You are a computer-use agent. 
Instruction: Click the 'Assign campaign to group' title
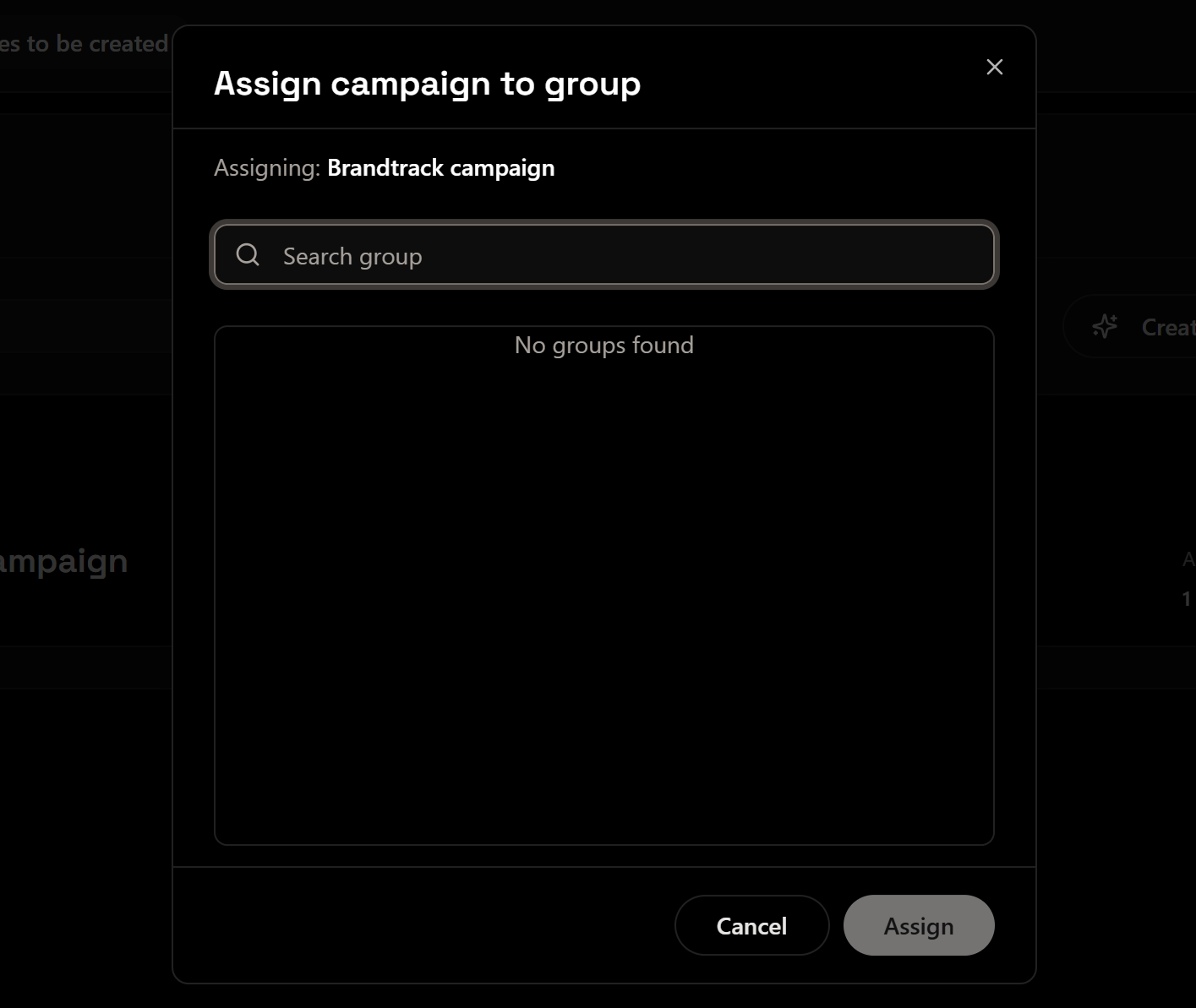click(x=427, y=84)
